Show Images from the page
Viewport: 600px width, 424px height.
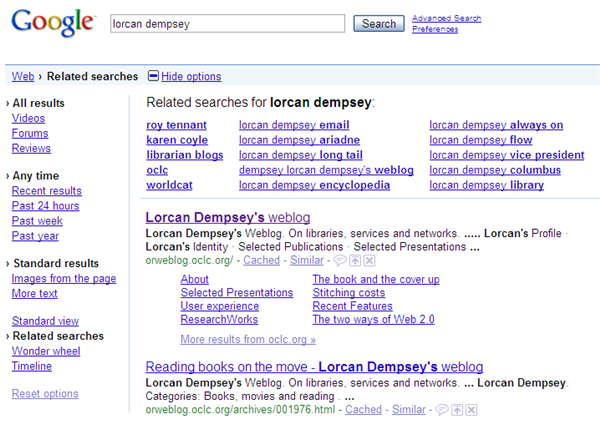point(64,279)
